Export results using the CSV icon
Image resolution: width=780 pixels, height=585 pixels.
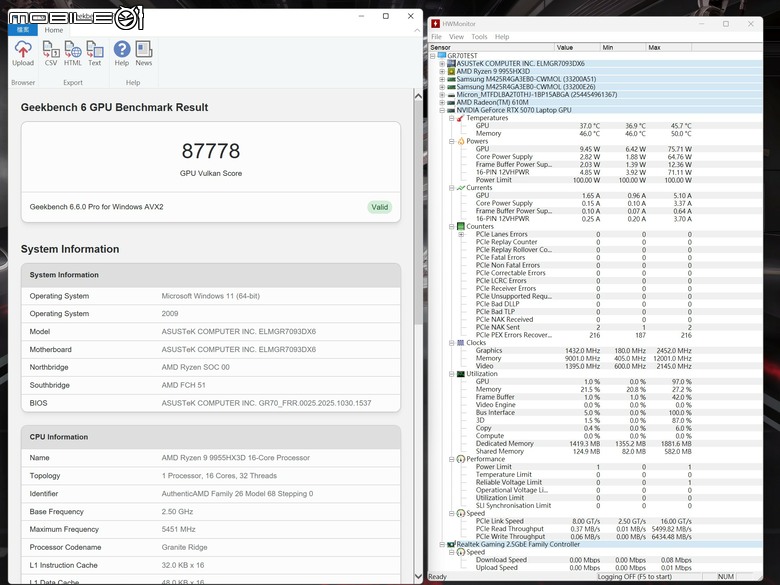tap(51, 49)
